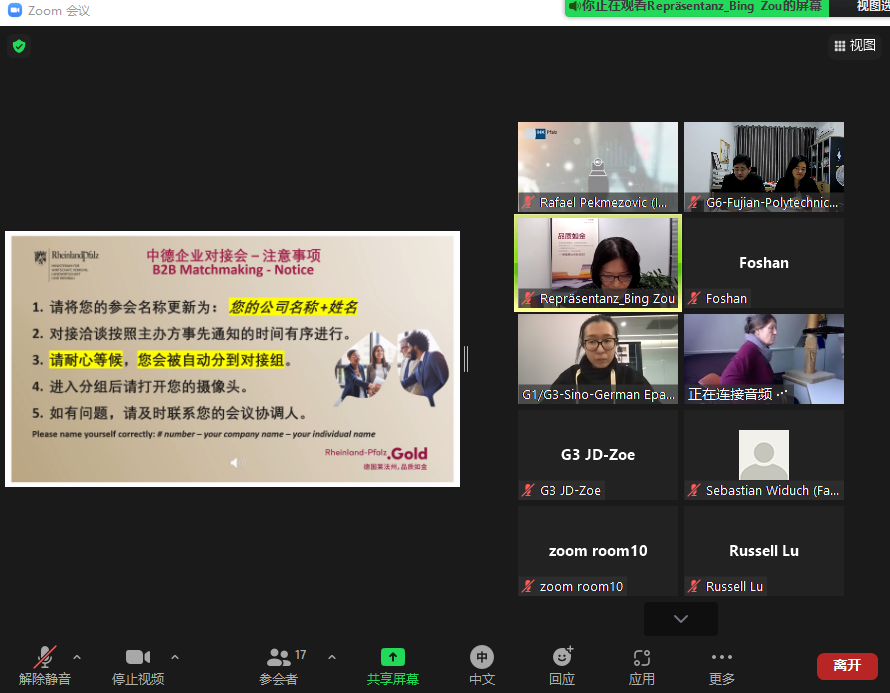The image size is (890, 693).
Task: Click the divider handle beside shared screen
Action: [x=466, y=359]
